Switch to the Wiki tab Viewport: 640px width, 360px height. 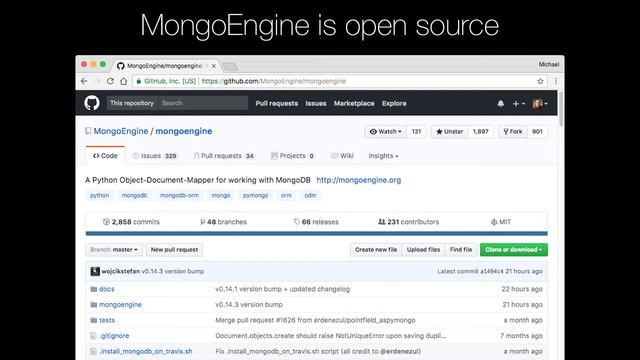click(x=342, y=156)
